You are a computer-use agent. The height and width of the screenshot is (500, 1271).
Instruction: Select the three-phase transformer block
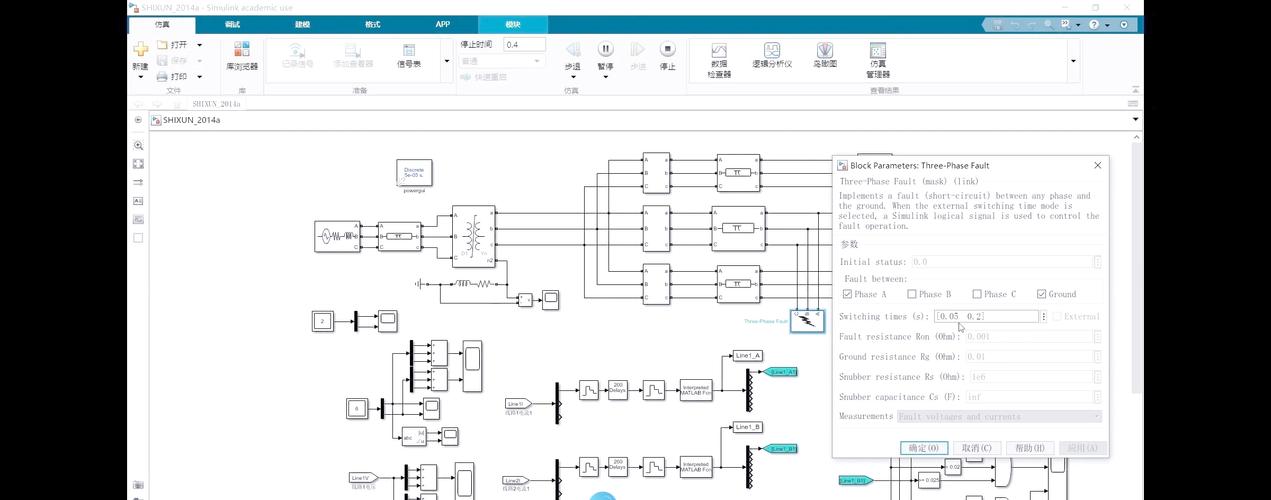473,235
